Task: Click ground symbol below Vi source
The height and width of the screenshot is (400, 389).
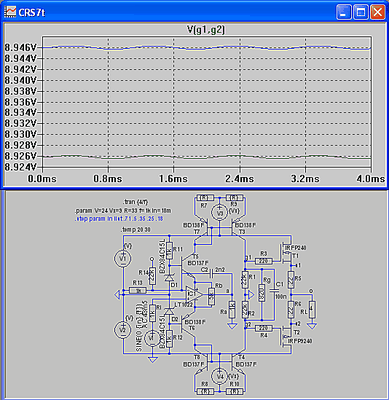Action: coord(153,359)
